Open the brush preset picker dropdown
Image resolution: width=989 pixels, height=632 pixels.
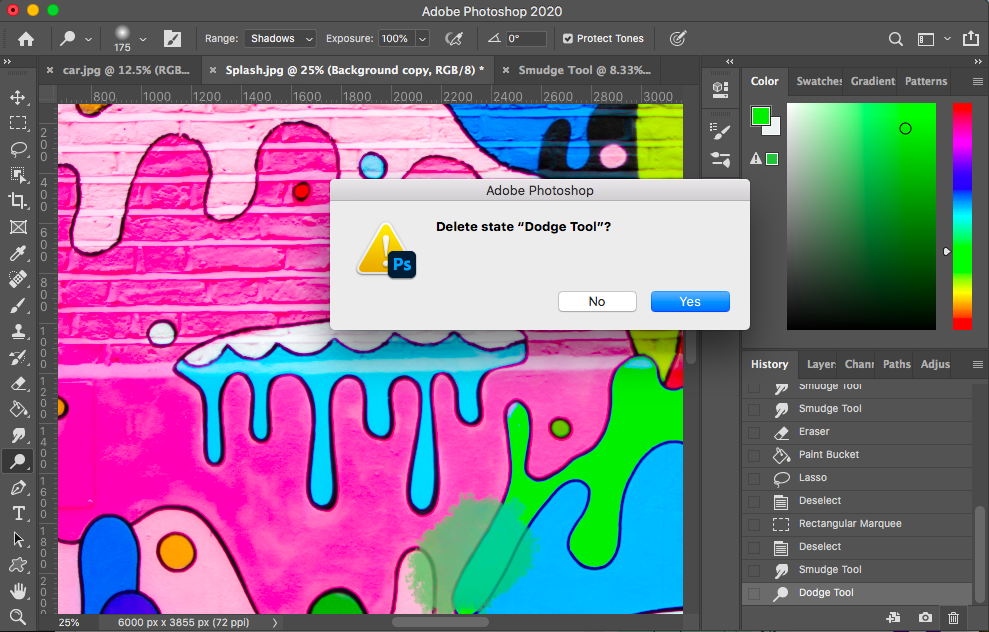click(143, 39)
